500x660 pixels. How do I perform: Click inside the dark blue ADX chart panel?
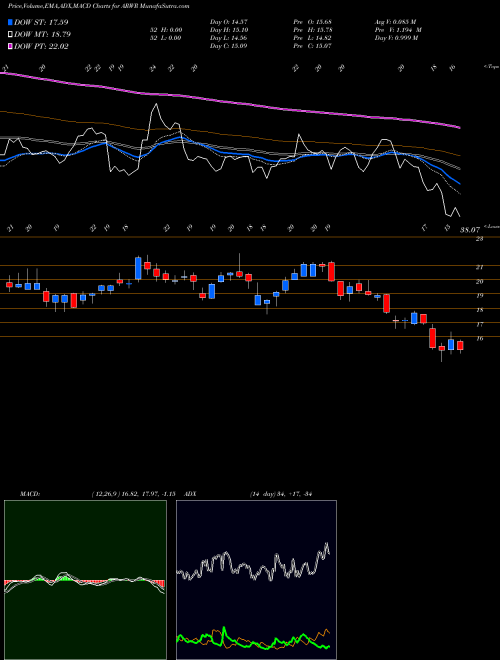coord(256,580)
